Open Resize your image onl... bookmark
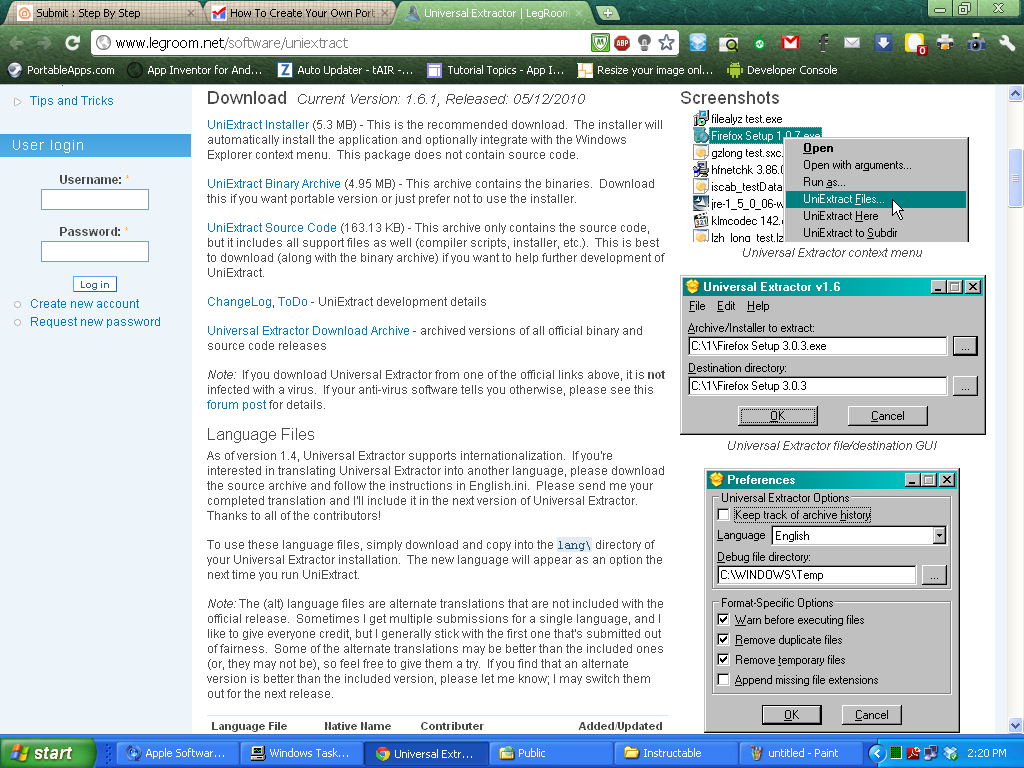Screen dimensions: 1024x768 (x=645, y=70)
